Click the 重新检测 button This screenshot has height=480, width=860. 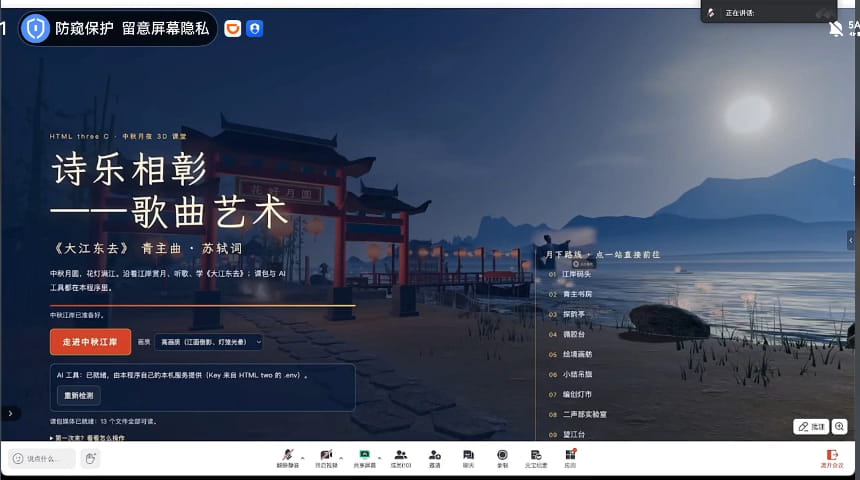(78, 396)
